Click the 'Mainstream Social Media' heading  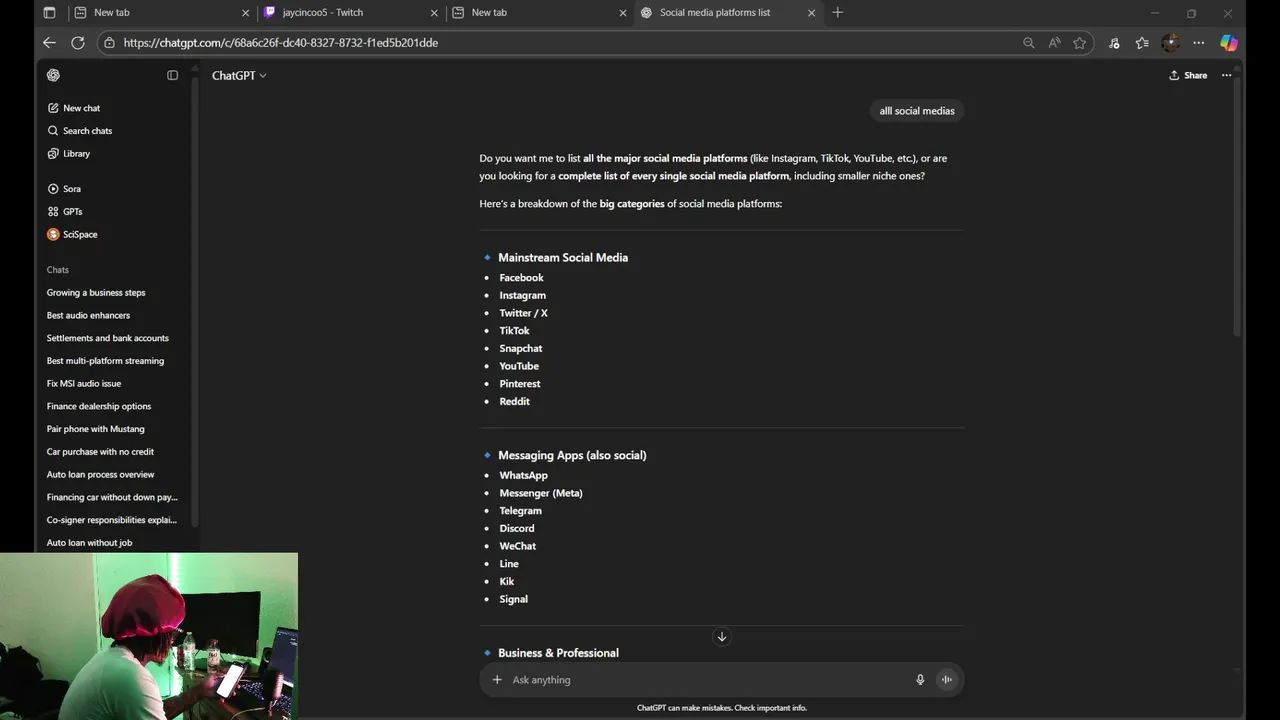[x=563, y=258]
